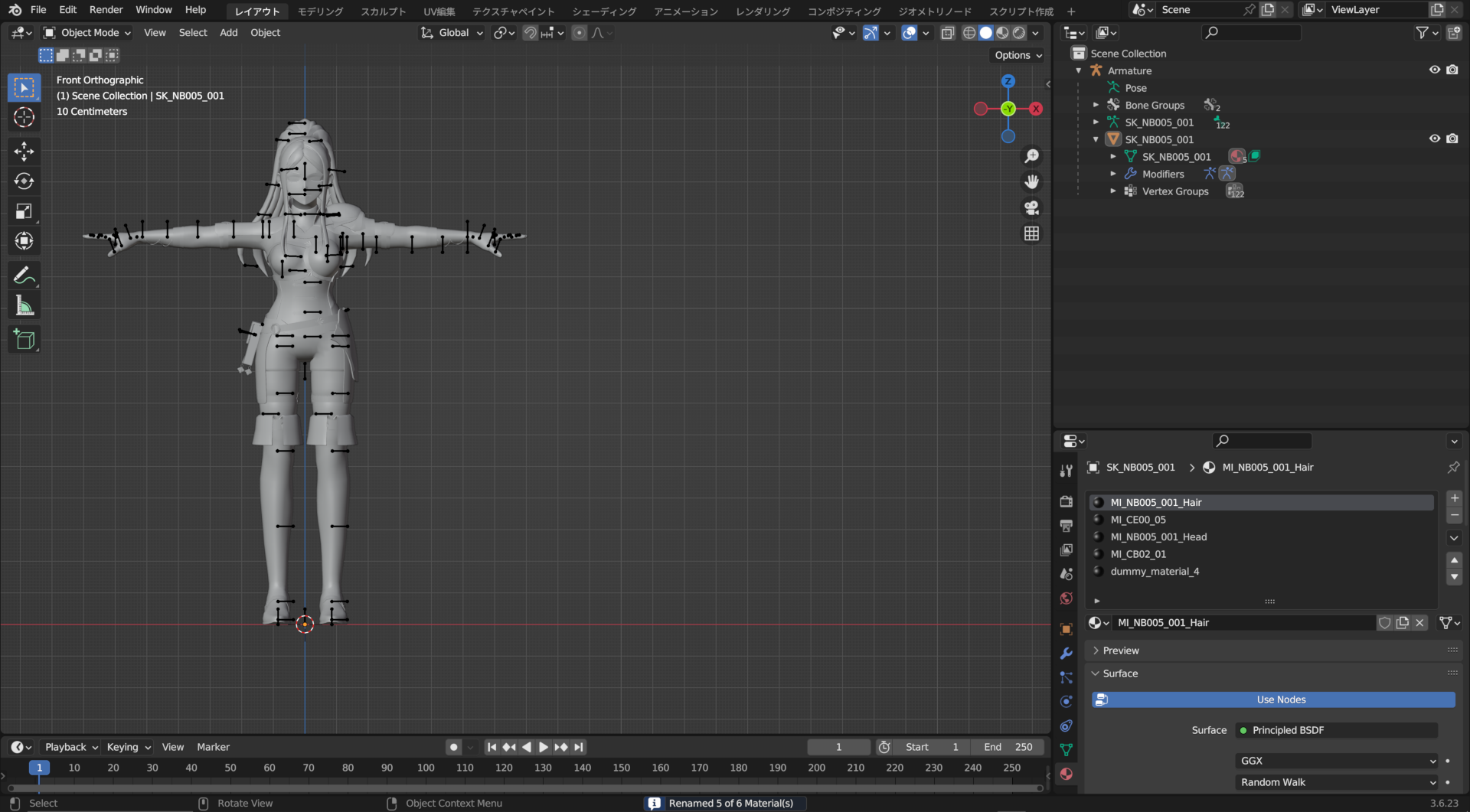Select the Rotate tool
Screen dimensions: 1470x812
pyautogui.click(x=24, y=181)
